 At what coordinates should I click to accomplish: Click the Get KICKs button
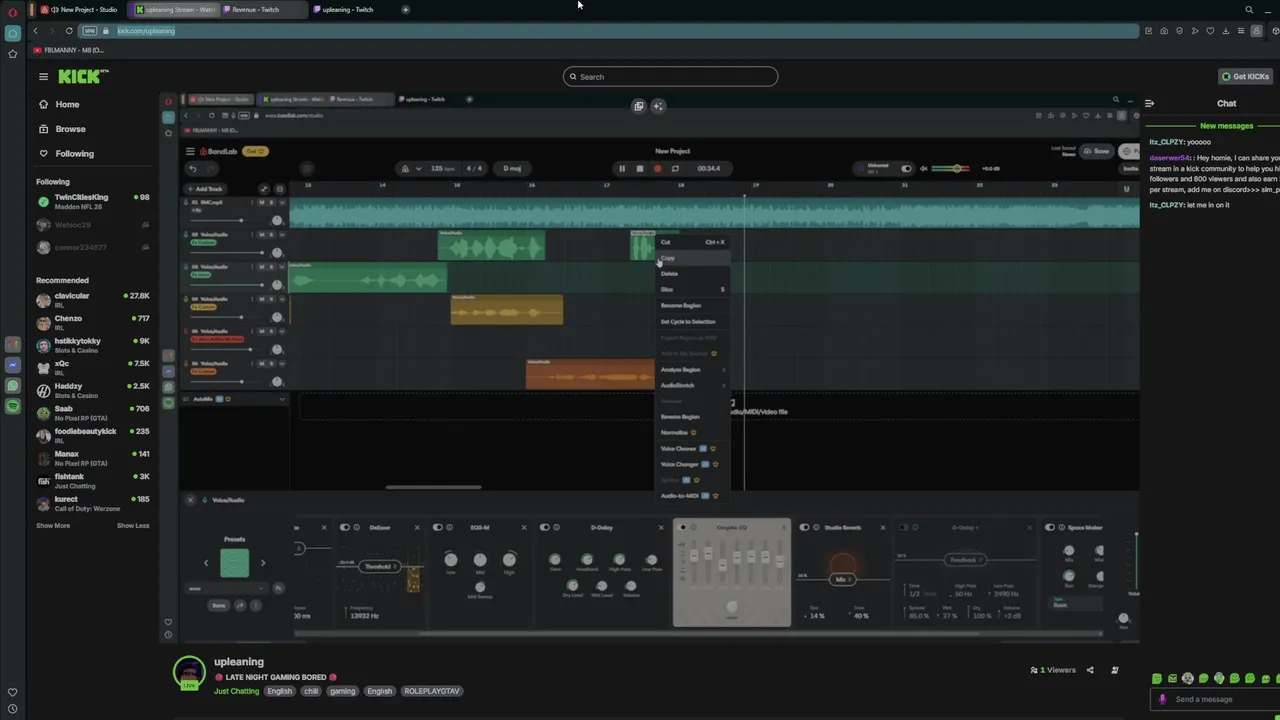tap(1245, 76)
